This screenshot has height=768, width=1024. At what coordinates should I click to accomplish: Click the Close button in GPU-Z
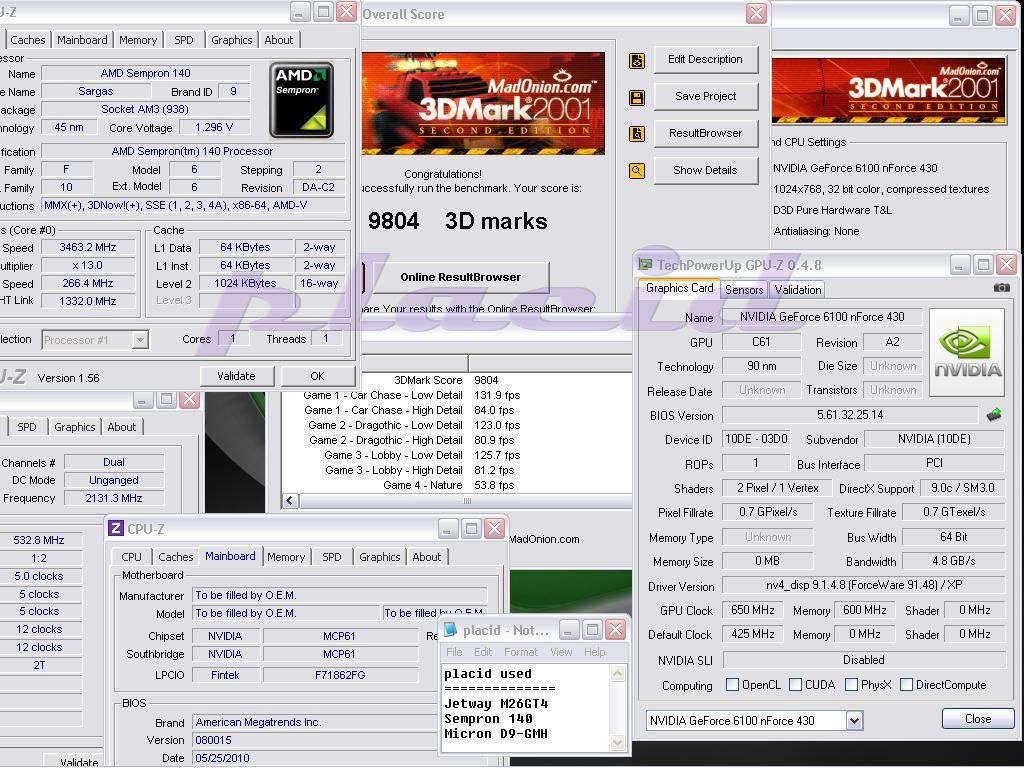[978, 718]
